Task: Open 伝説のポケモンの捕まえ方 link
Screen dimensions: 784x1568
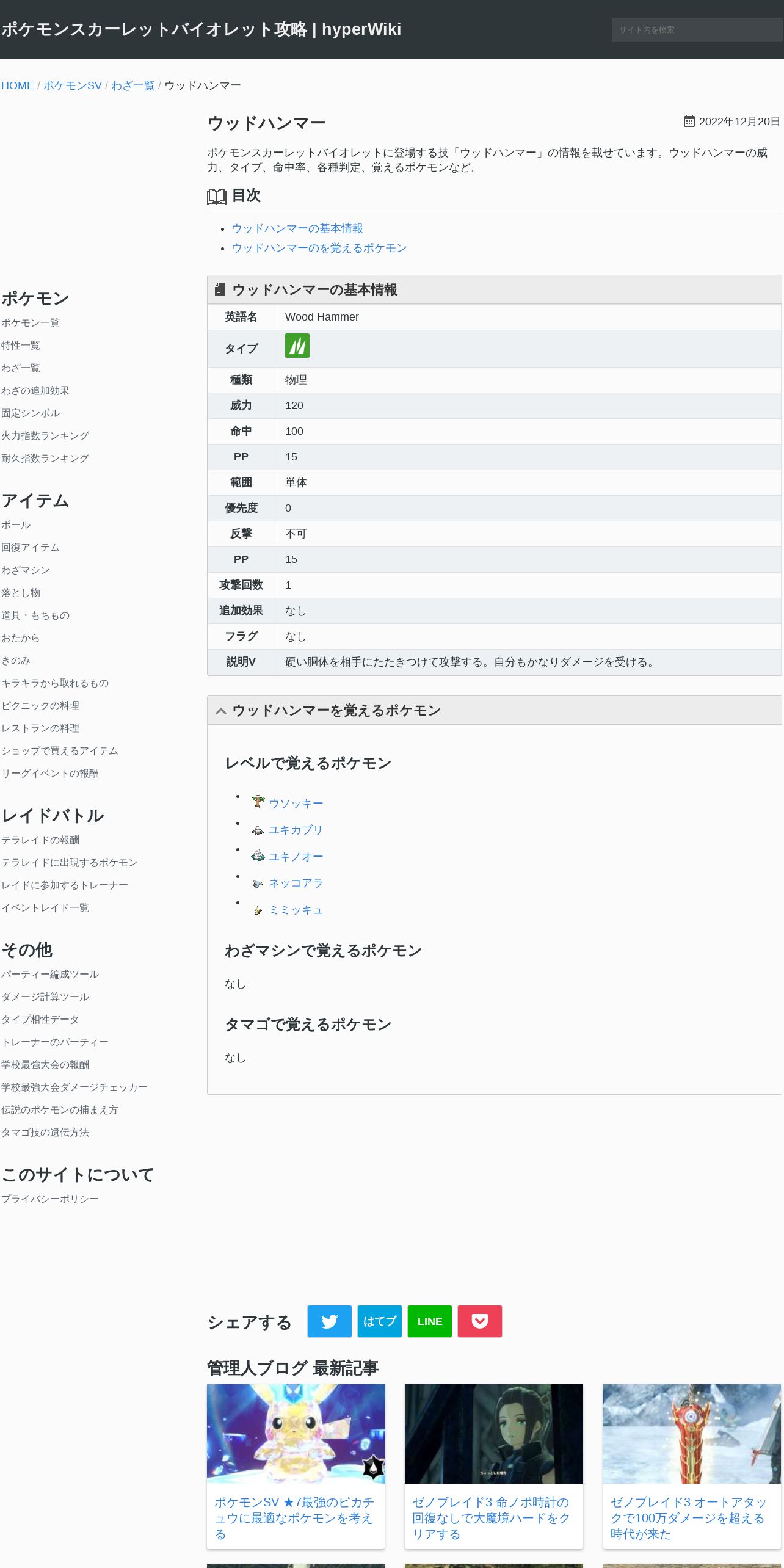Action: click(60, 1110)
